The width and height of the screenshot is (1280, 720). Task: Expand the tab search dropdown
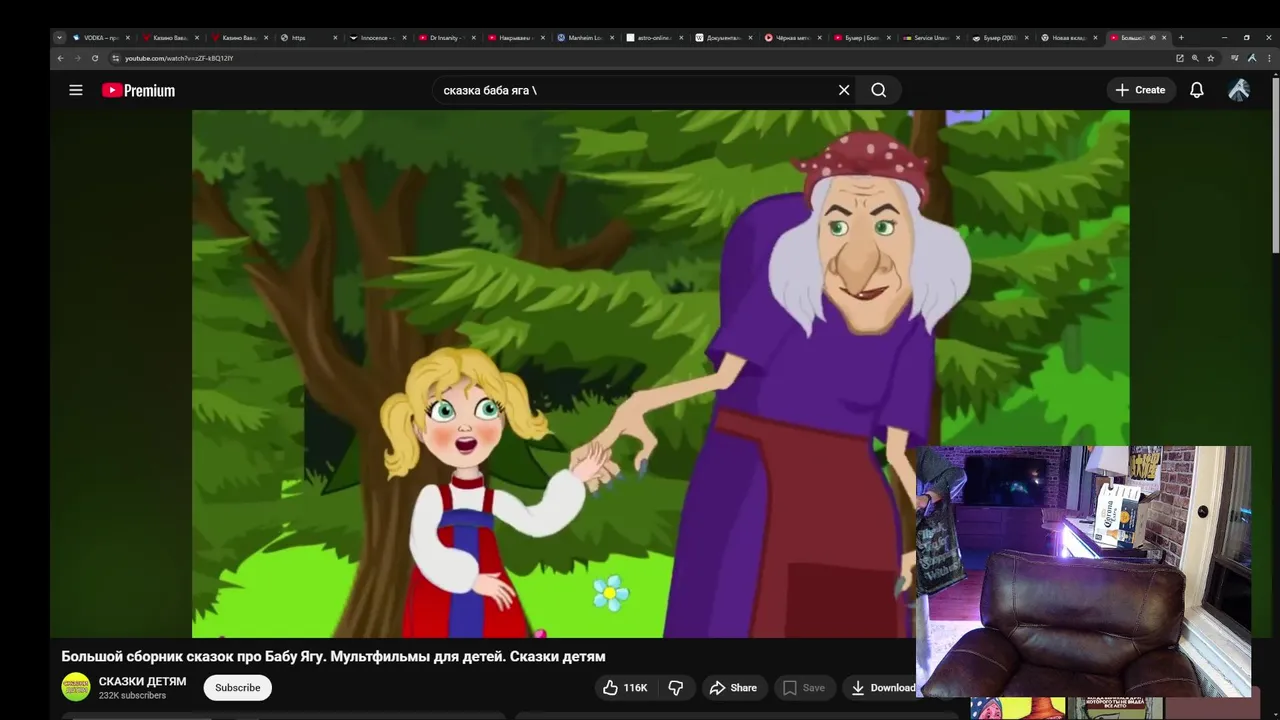pos(59,38)
